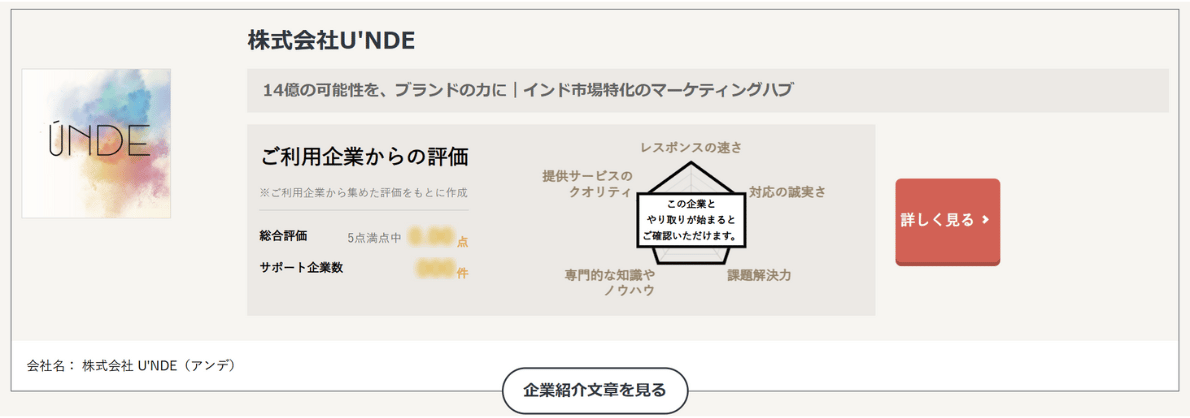
Task: Click the 専門的な知識やノウハウ chart label
Action: pos(609,282)
